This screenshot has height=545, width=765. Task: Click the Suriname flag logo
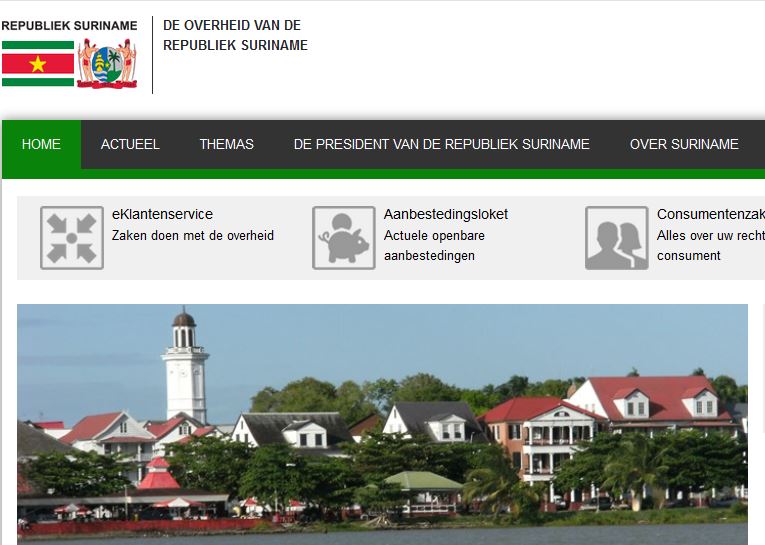38,63
